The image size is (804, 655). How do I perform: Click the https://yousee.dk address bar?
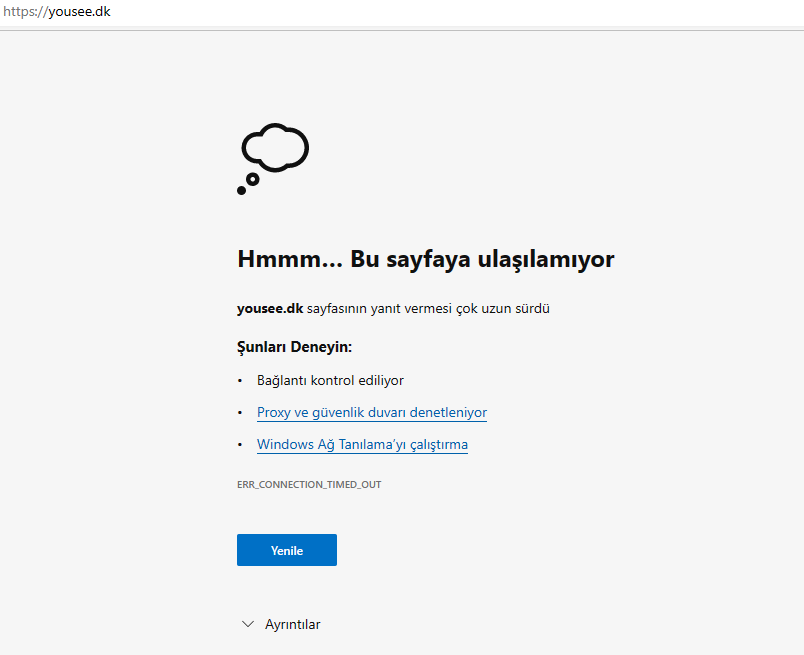click(x=402, y=12)
